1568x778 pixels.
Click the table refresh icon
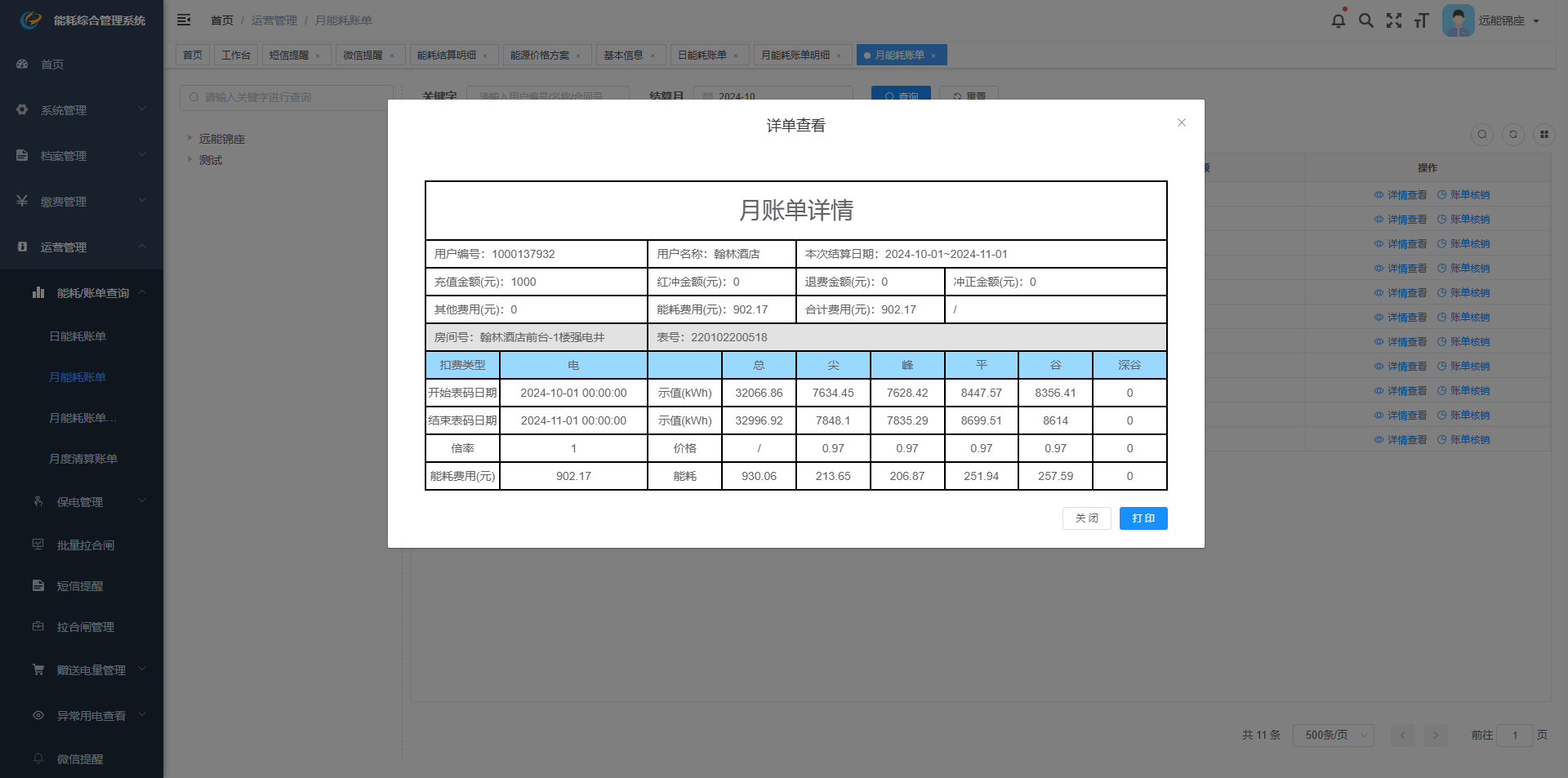[1512, 135]
